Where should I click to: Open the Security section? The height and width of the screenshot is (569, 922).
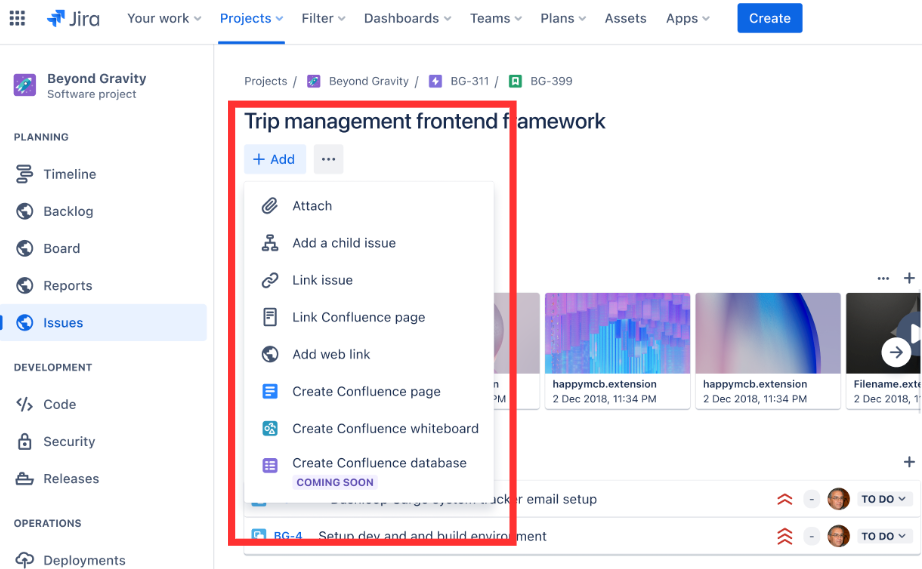69,441
